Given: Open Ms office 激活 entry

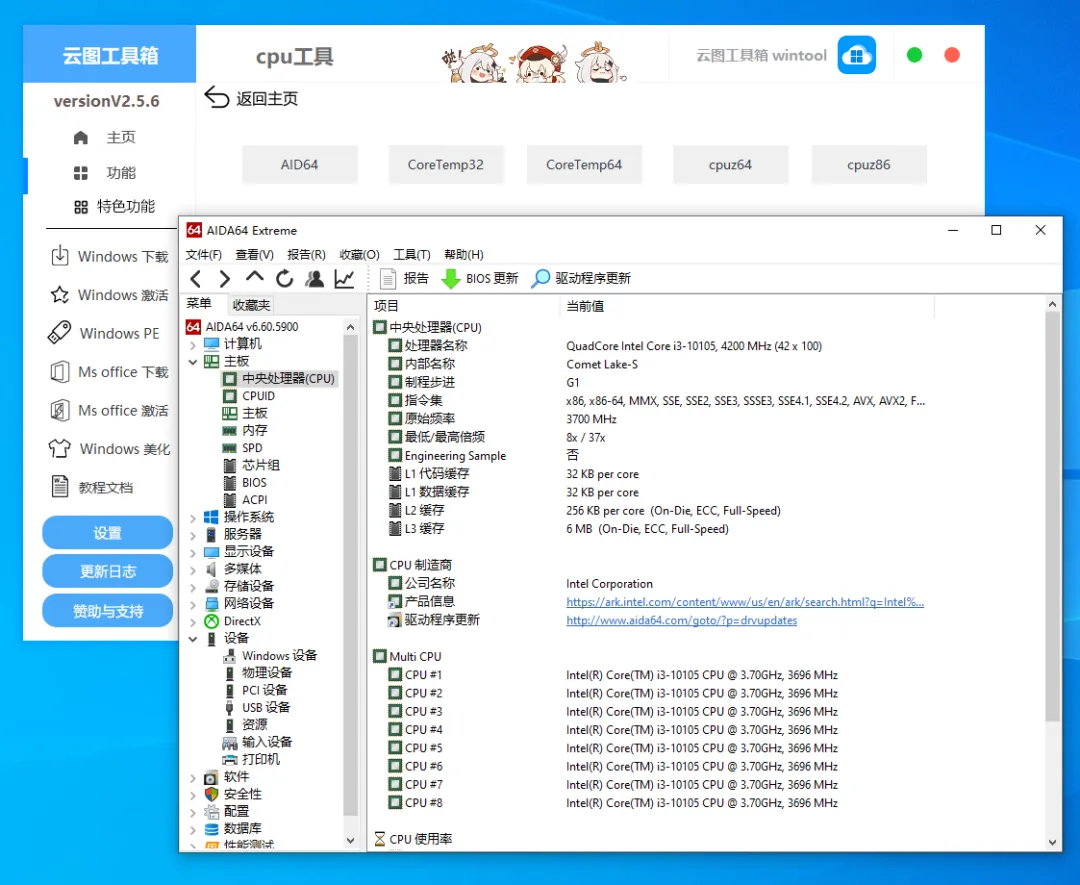Looking at the screenshot, I should coord(110,410).
